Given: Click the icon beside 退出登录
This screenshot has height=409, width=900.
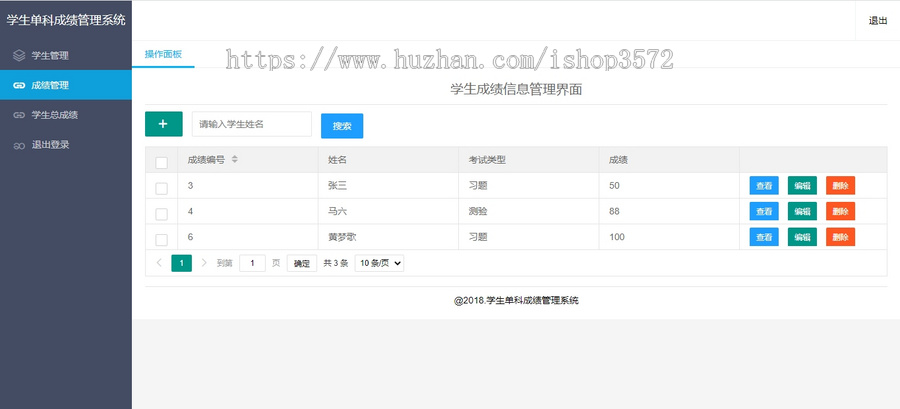Looking at the screenshot, I should pos(19,145).
